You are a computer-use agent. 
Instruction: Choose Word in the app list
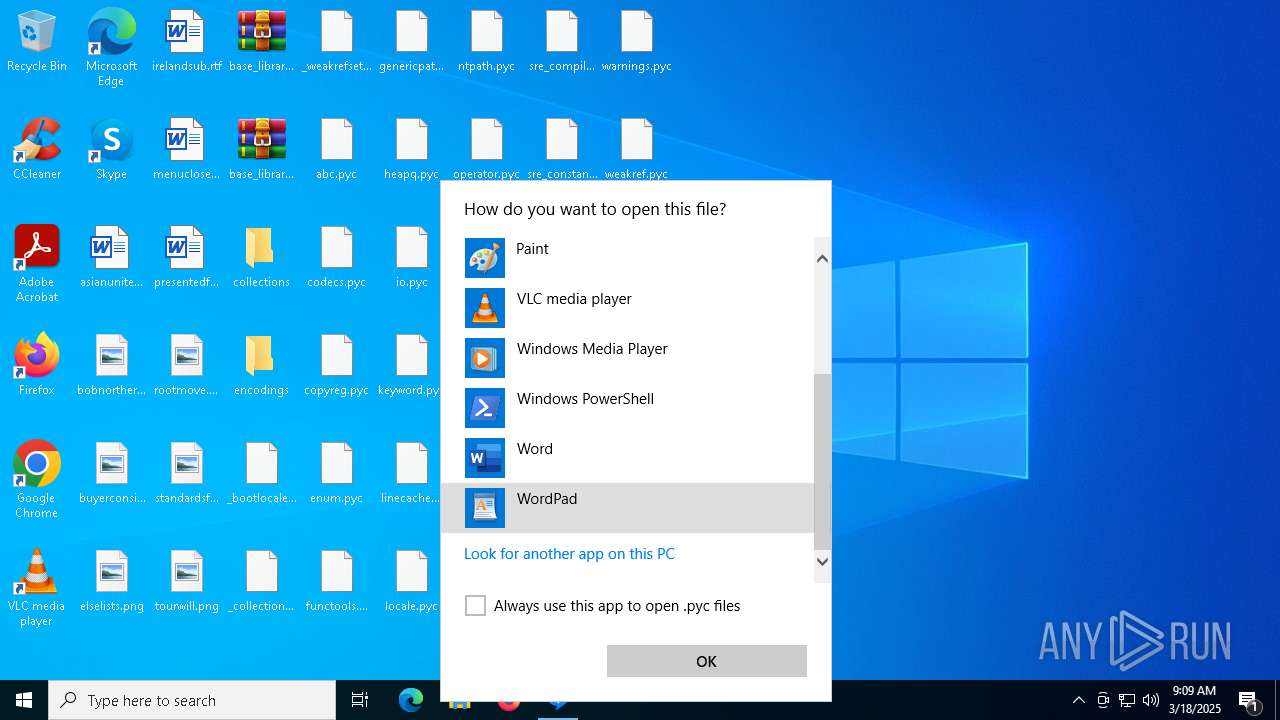coord(627,458)
